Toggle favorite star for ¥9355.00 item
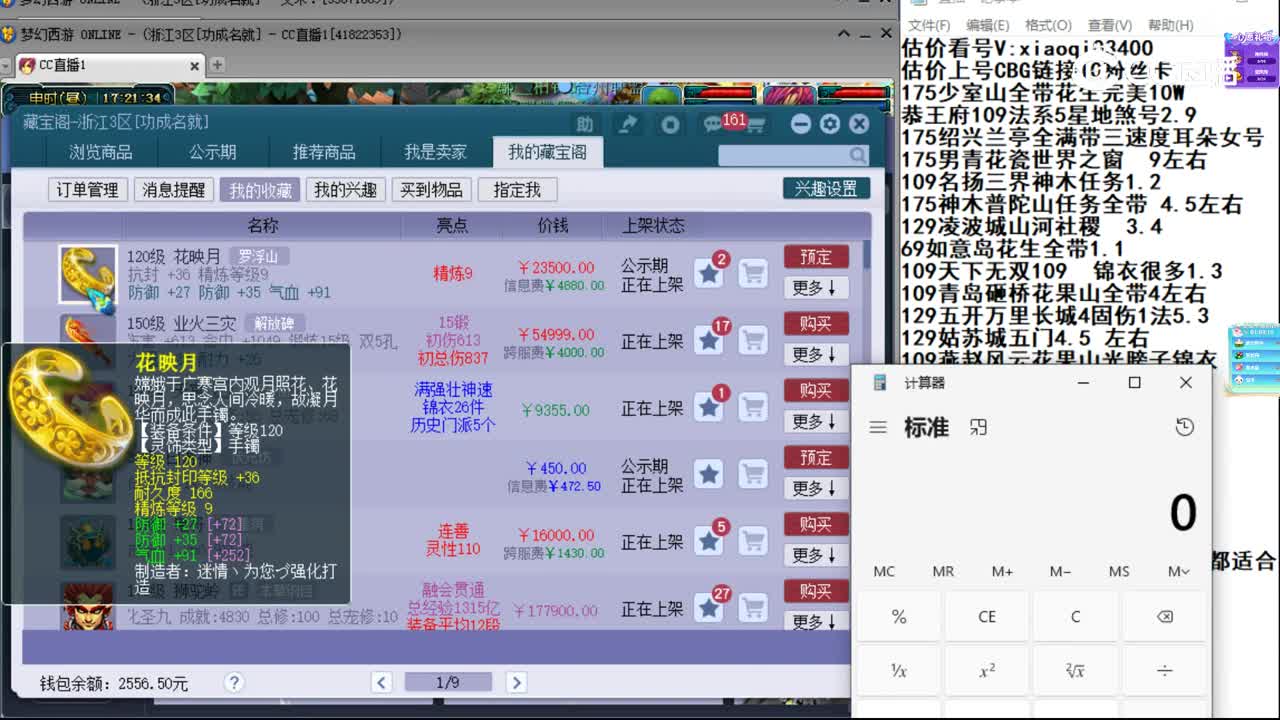1280x720 pixels. (709, 407)
